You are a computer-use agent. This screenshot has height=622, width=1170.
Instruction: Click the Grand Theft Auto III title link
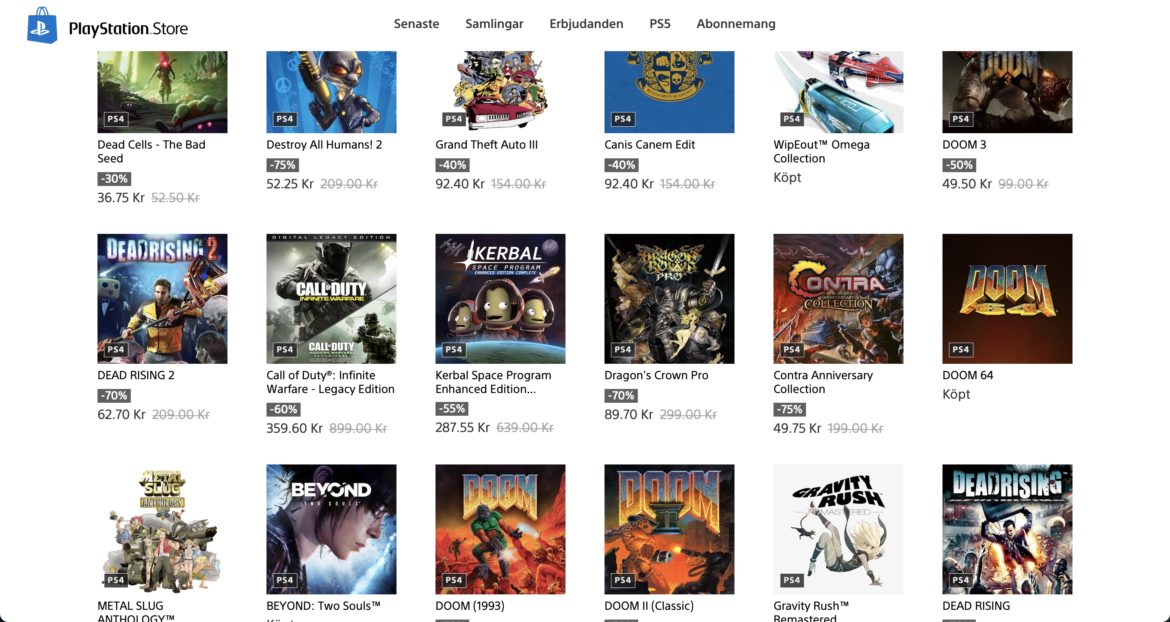487,145
